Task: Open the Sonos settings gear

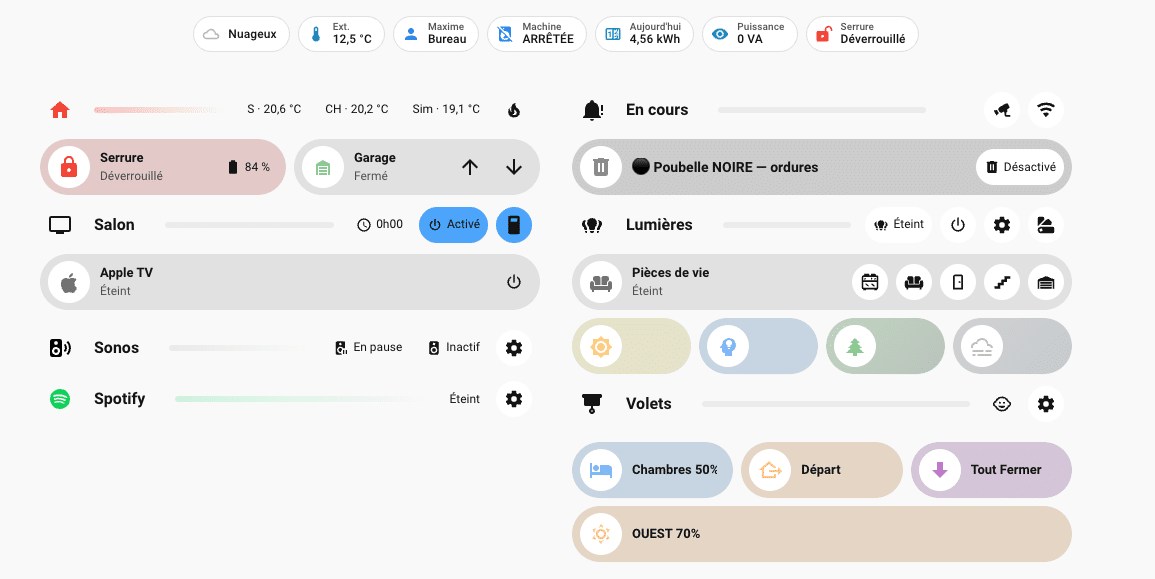Action: pos(513,347)
